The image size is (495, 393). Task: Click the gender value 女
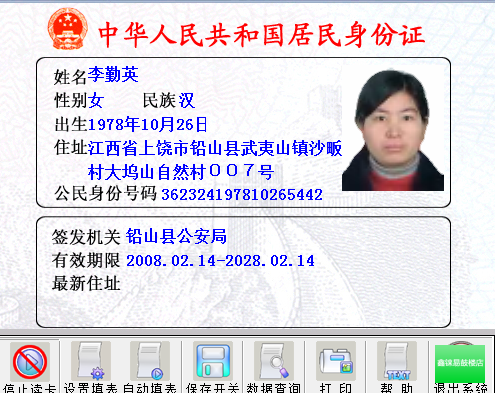pos(96,100)
